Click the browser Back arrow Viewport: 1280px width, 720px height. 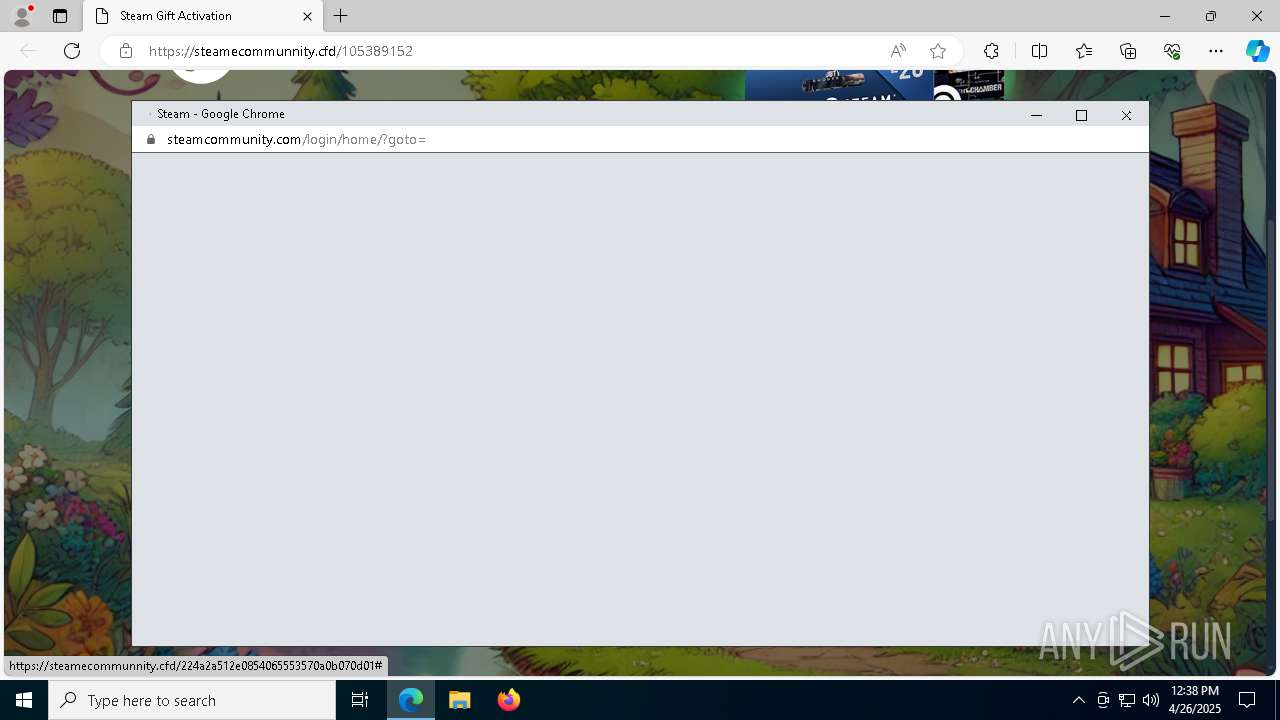[x=28, y=51]
